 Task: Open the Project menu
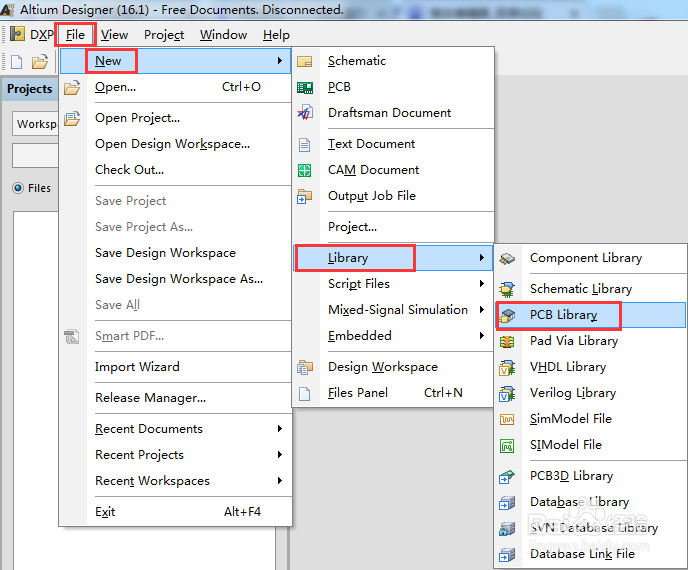point(164,35)
